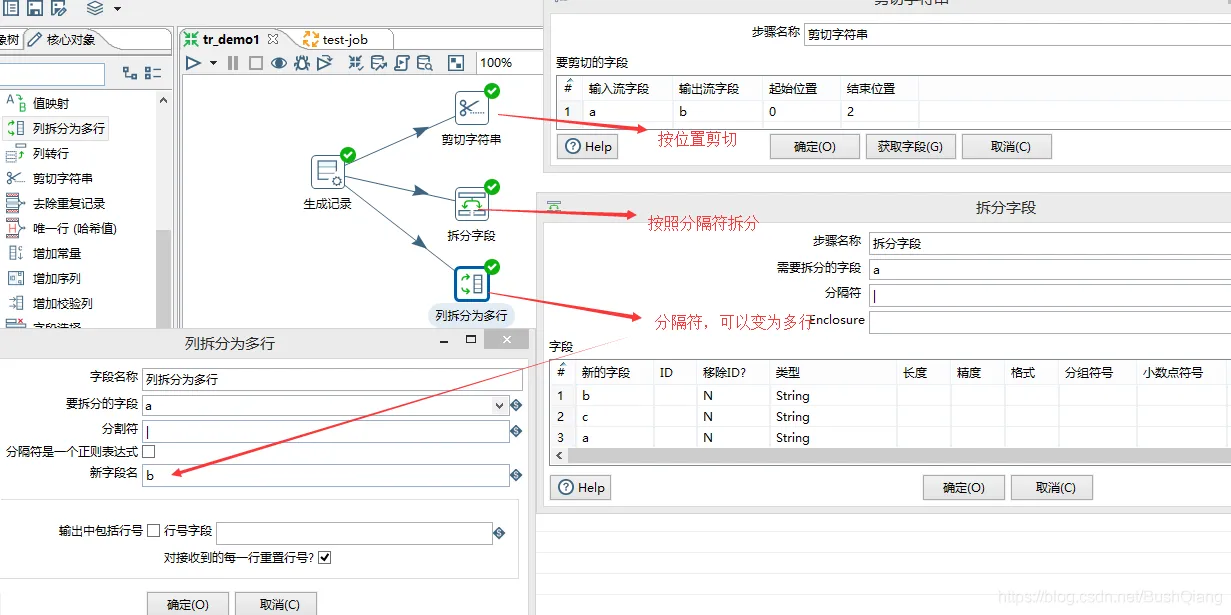Viewport: 1231px width, 615px height.
Task: Open the run options dropdown arrow
Action: click(x=213, y=63)
